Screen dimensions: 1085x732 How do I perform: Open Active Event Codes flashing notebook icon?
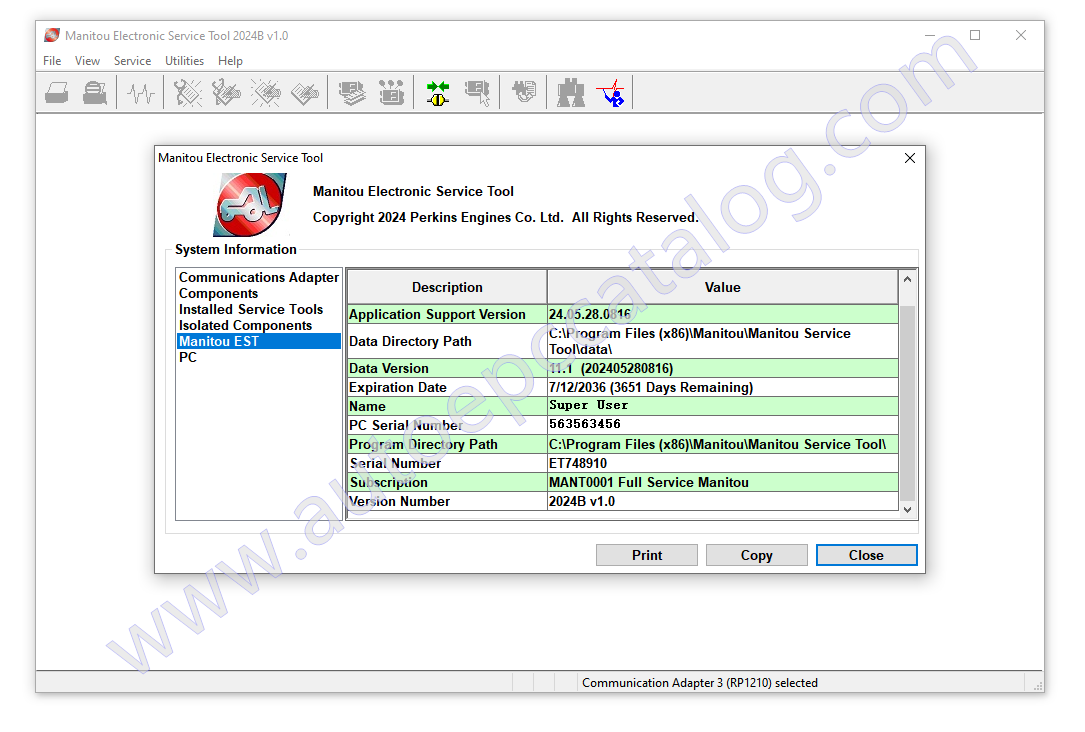pos(266,93)
